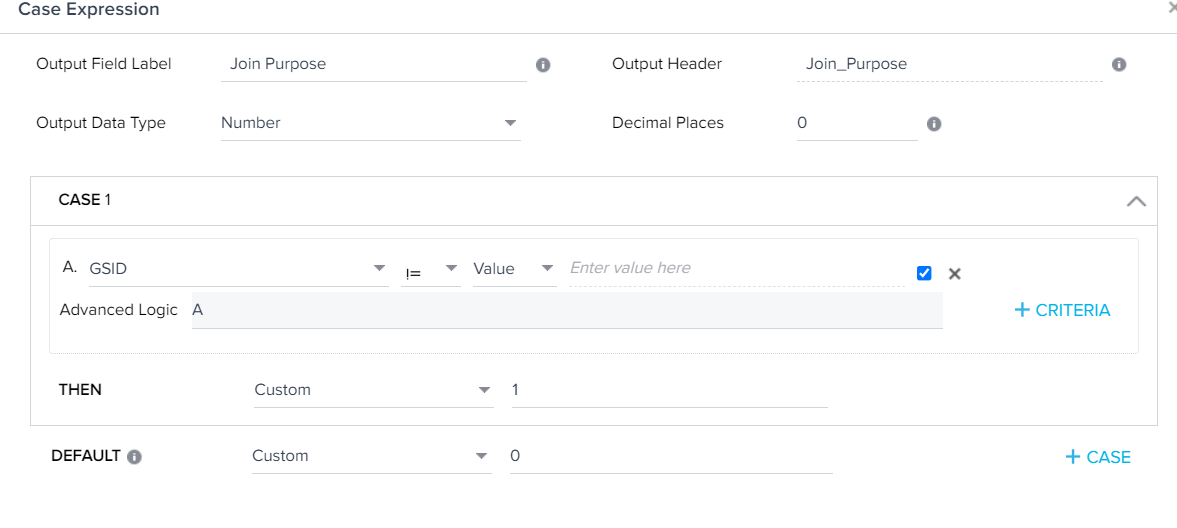Open the Value type dropdown

(514, 269)
